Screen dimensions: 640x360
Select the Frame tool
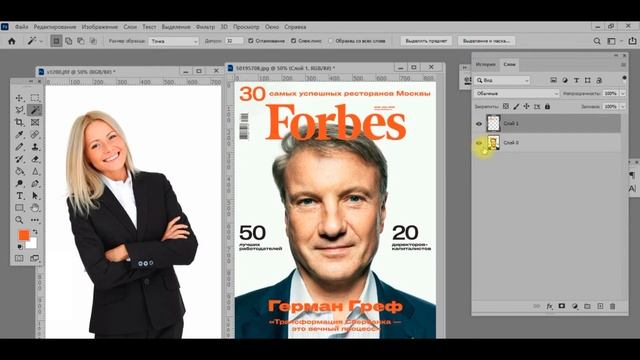click(35, 122)
